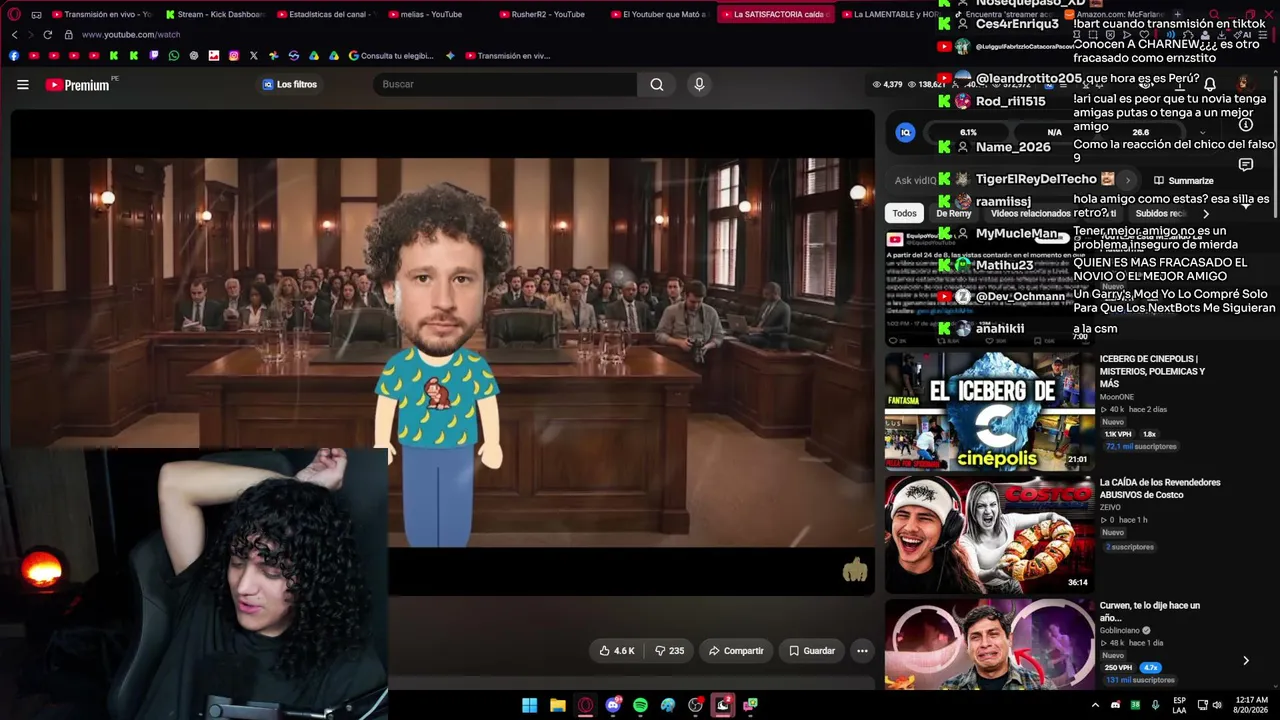Open more actions menu beside Guardar

862,651
